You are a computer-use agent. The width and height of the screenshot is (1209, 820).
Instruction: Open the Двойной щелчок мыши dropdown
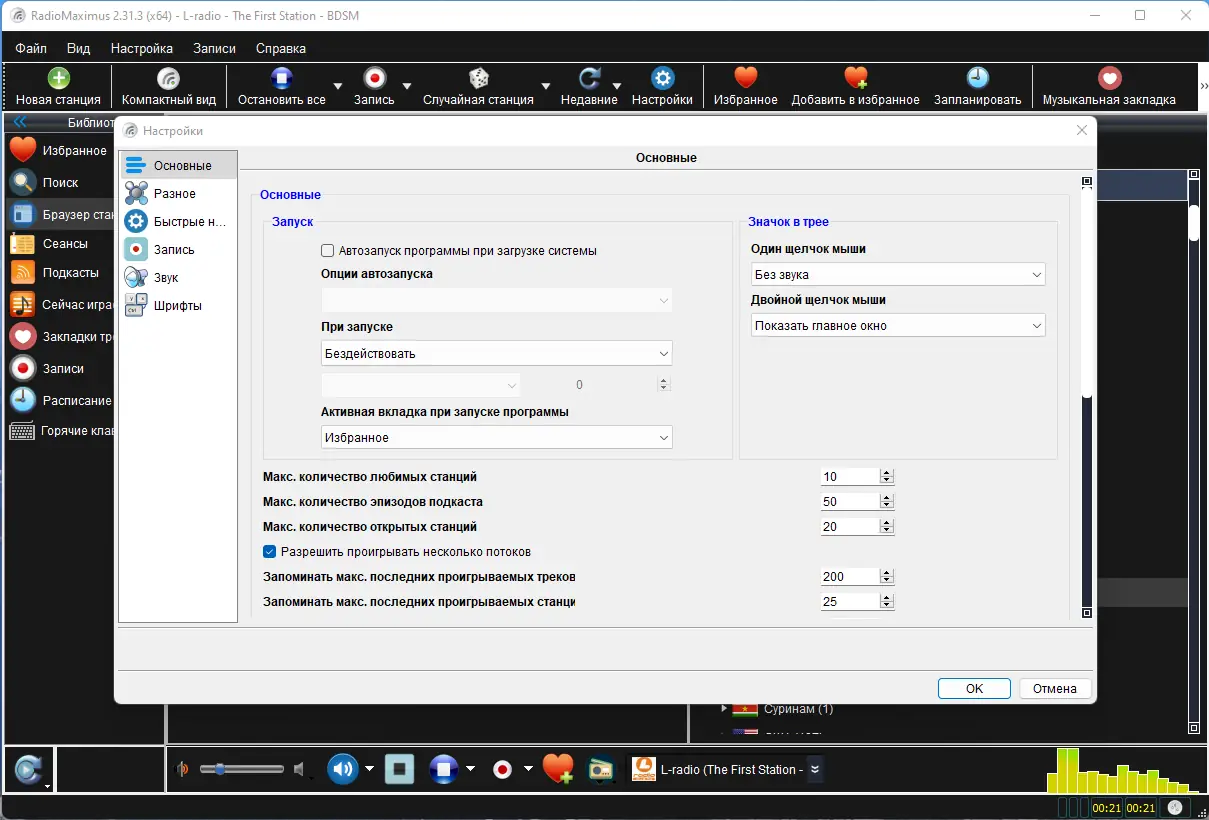[x=898, y=325]
